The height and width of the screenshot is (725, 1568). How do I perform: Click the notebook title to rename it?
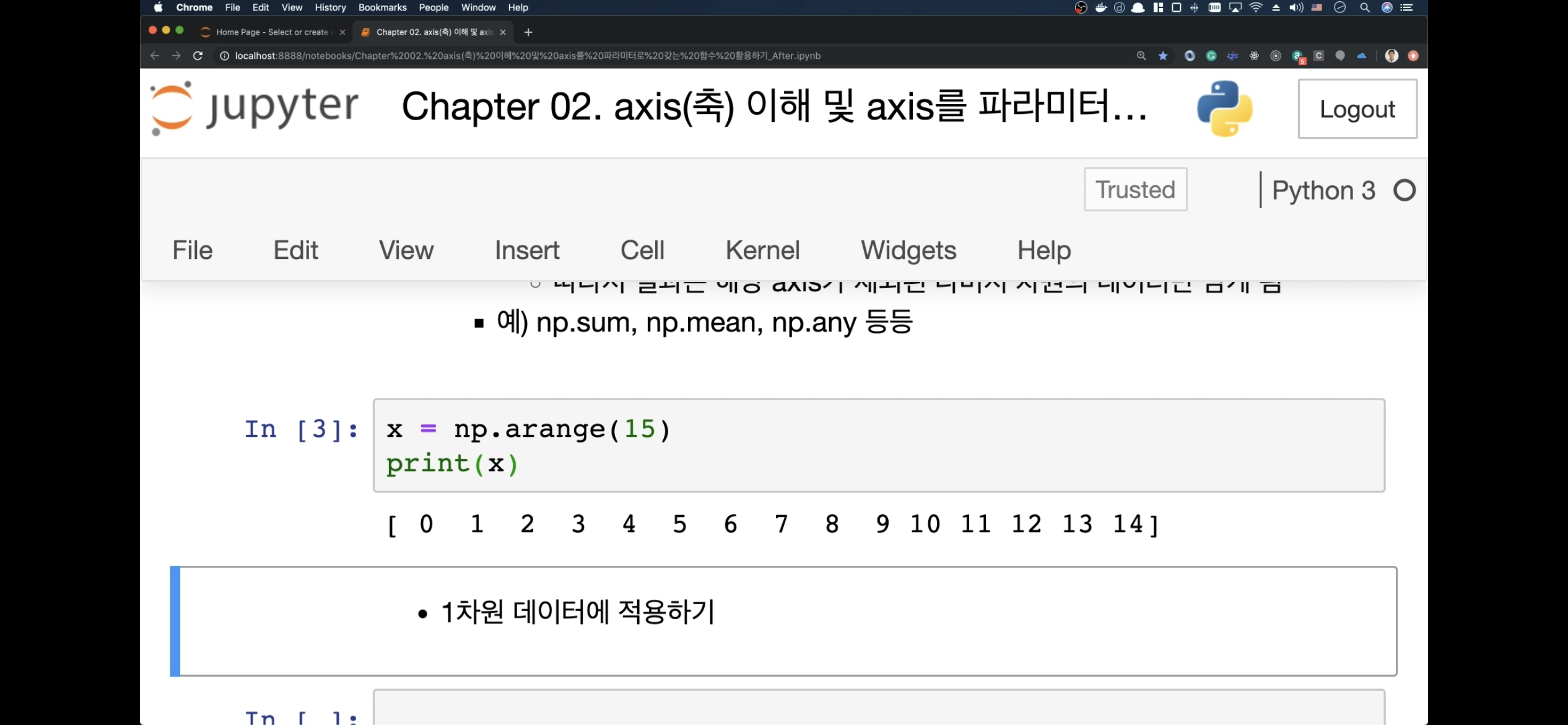[774, 106]
